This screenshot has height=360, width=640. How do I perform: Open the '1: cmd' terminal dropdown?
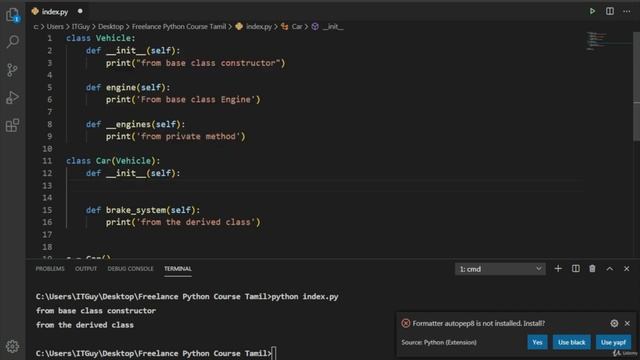tap(500, 269)
